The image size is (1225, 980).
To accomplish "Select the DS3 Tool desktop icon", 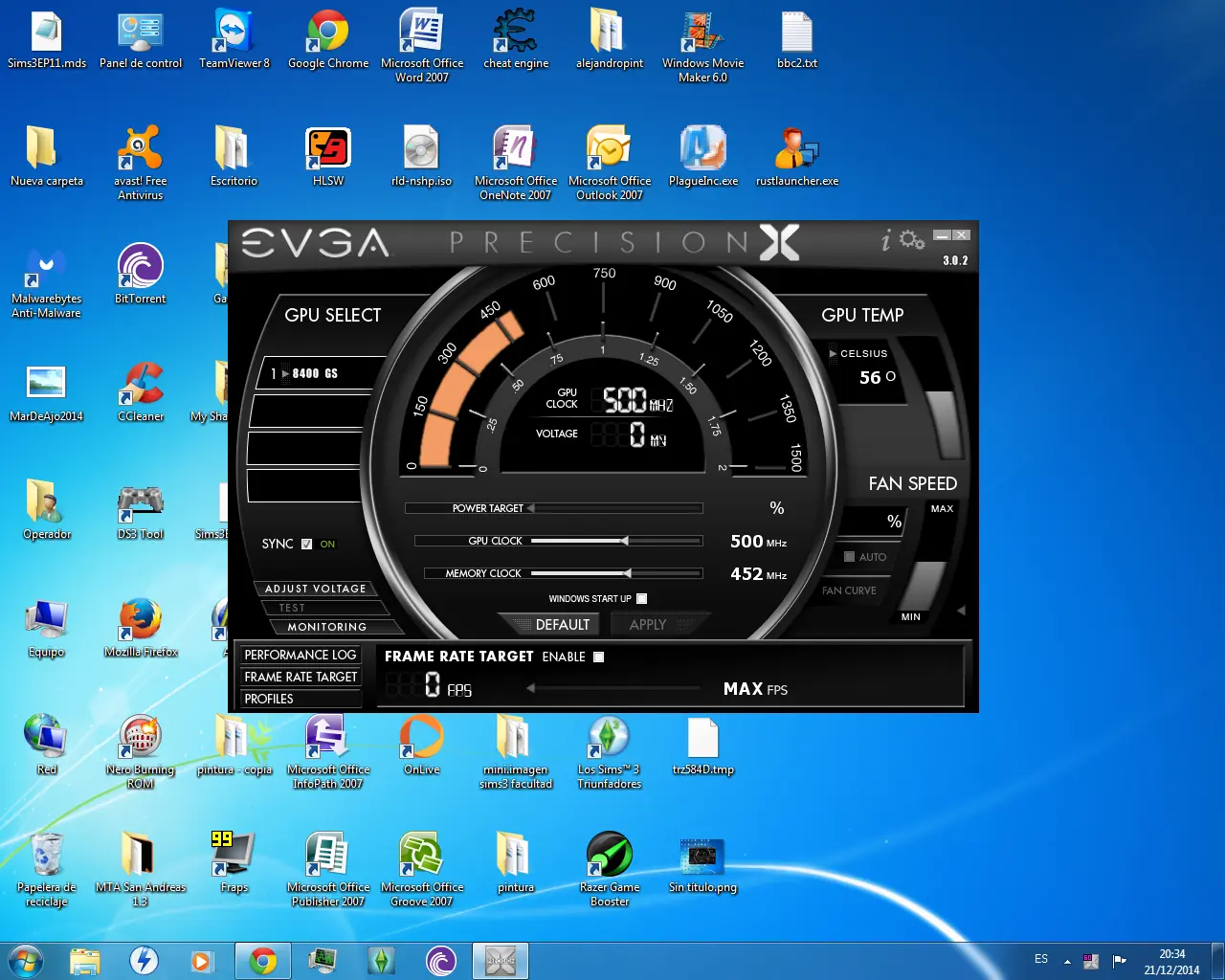I will [141, 510].
